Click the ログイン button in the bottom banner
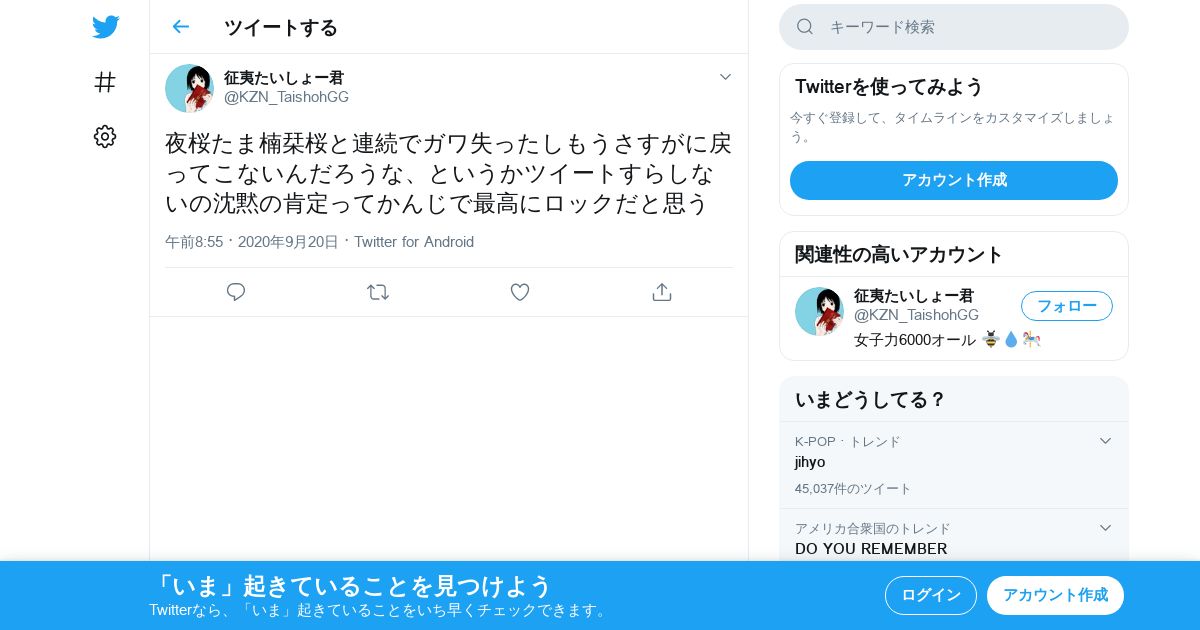Viewport: 1200px width, 630px height. point(931,595)
